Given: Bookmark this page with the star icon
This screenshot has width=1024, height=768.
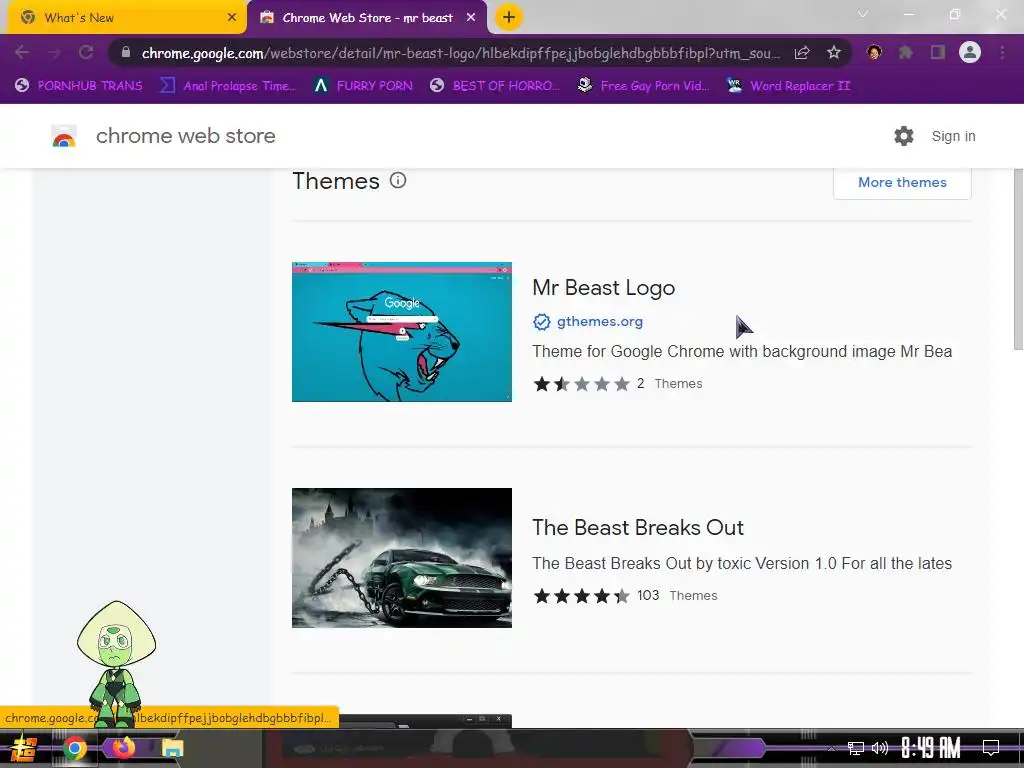Looking at the screenshot, I should pyautogui.click(x=833, y=53).
